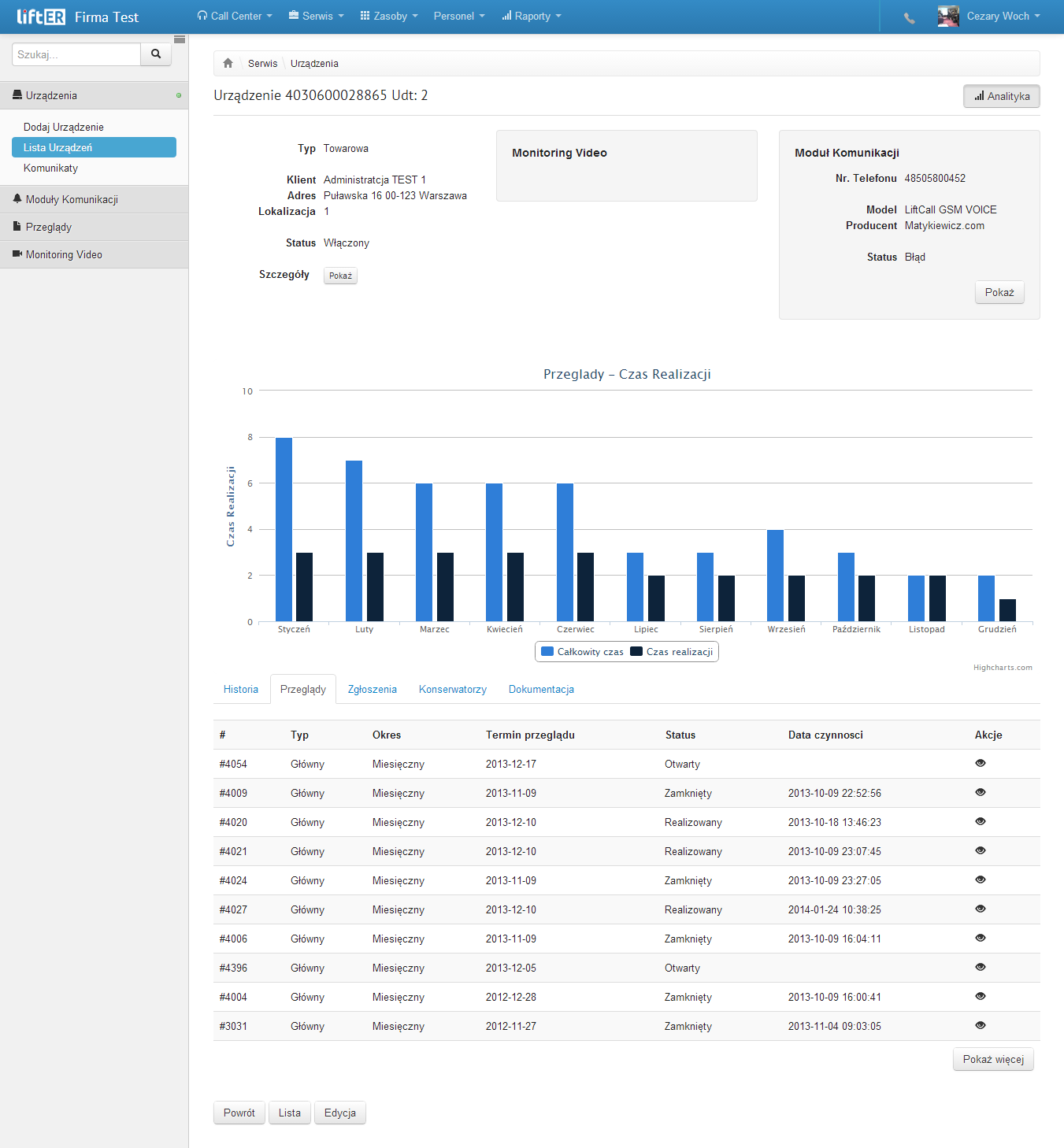
Task: Switch to the Konserwatorzy tab
Action: tap(453, 689)
